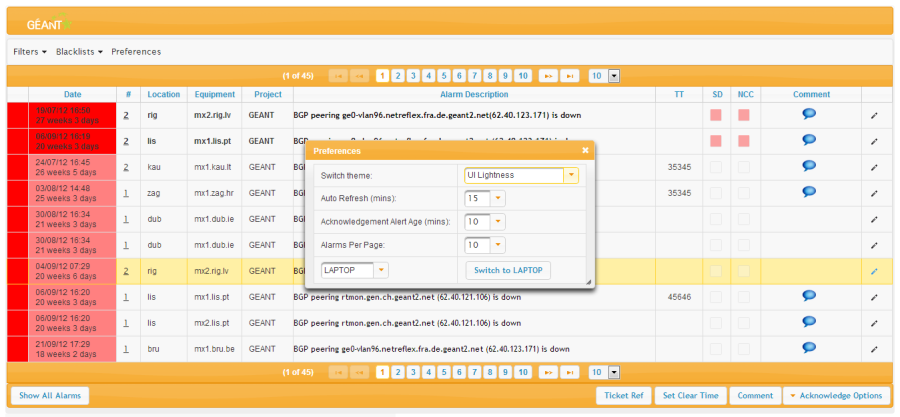Open comment bubble for 19/07/12 16:50 alarm
The height and width of the screenshot is (417, 900).
(809, 114)
